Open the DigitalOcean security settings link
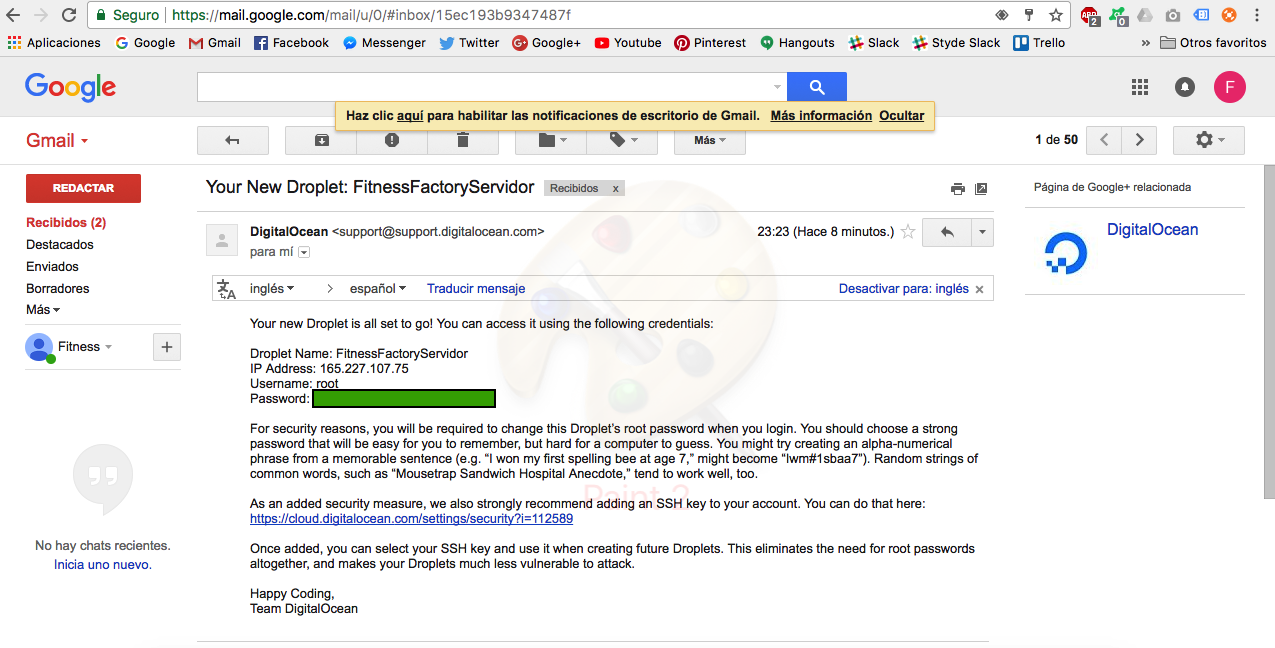The width and height of the screenshot is (1275, 648). click(411, 519)
